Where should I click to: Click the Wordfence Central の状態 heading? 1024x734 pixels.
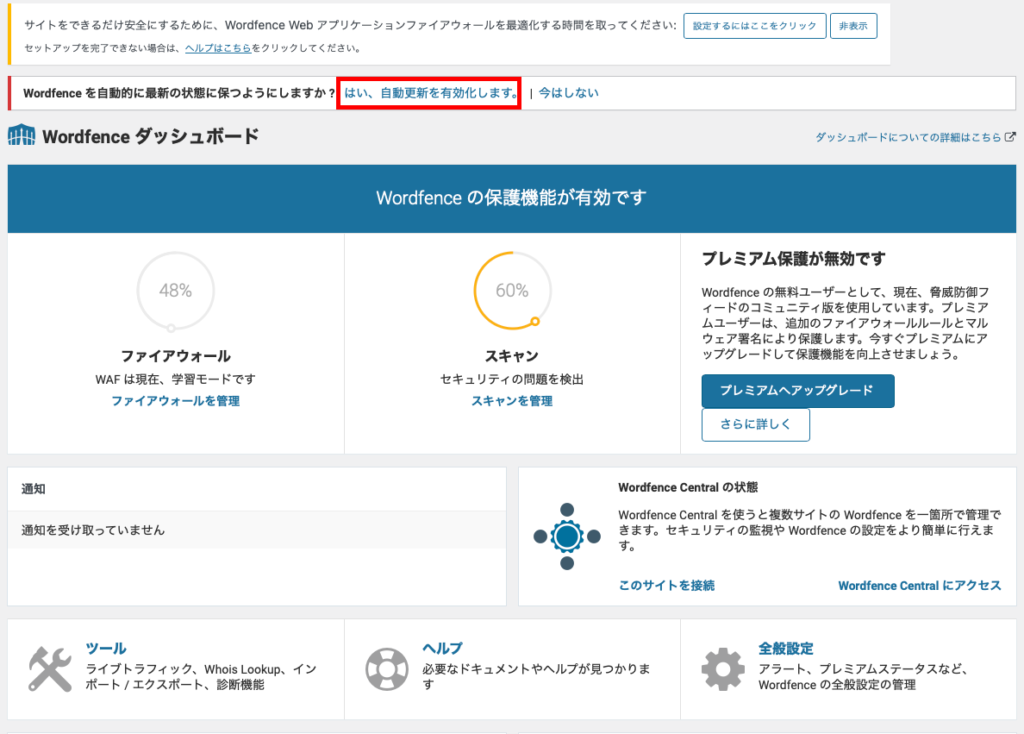[x=688, y=487]
